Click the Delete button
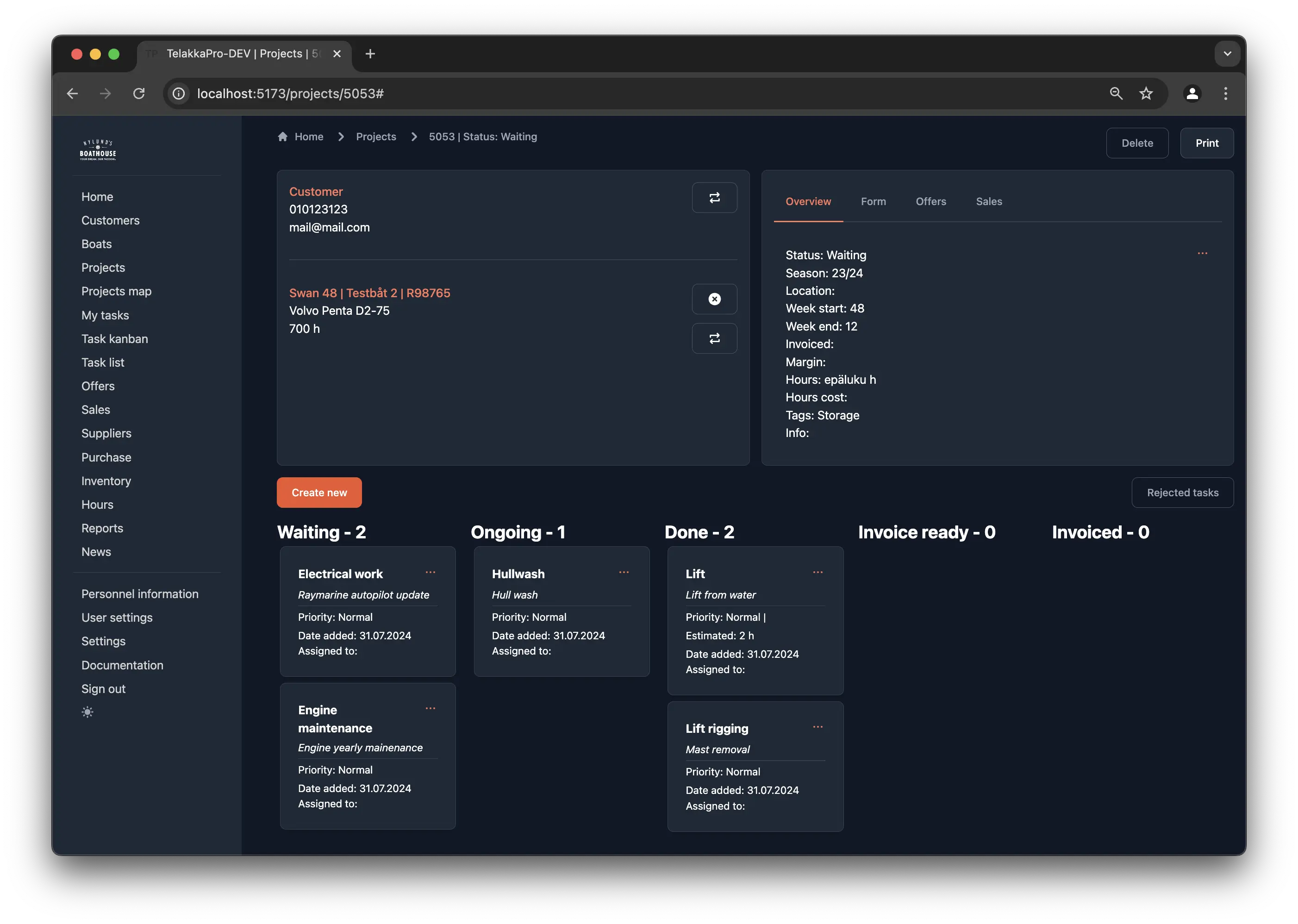The image size is (1298, 924). (x=1137, y=144)
